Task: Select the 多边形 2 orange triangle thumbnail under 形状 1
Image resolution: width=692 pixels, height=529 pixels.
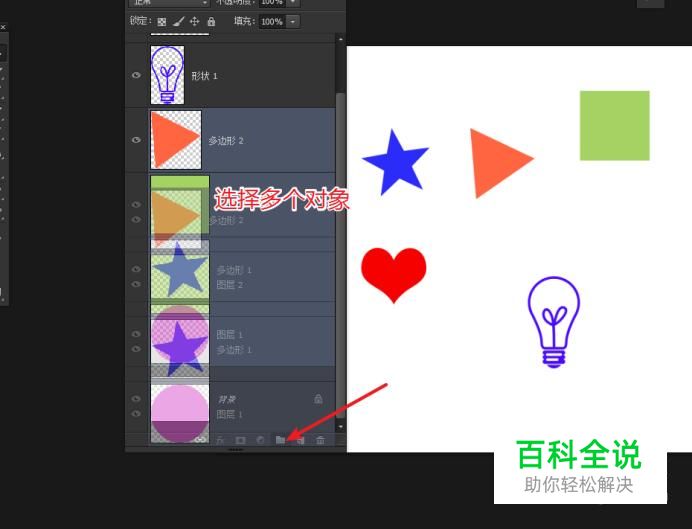Action: click(x=176, y=140)
